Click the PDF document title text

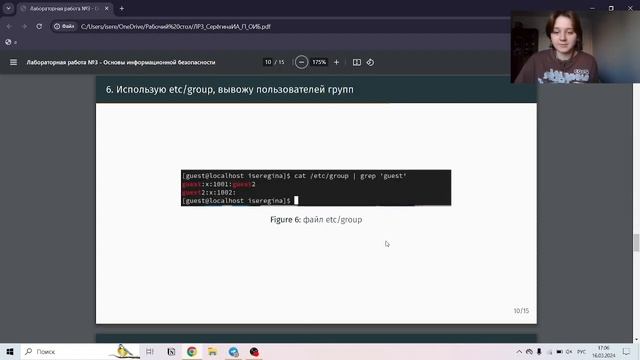tap(121, 62)
